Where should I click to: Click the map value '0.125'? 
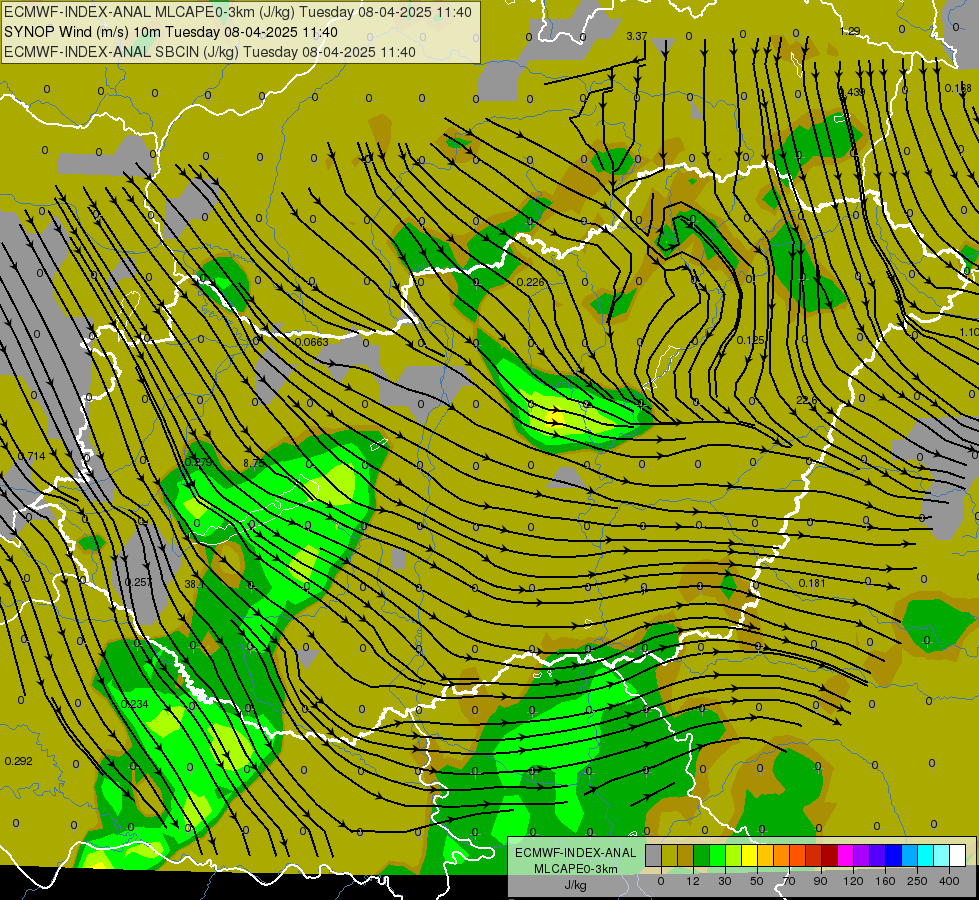tap(750, 340)
